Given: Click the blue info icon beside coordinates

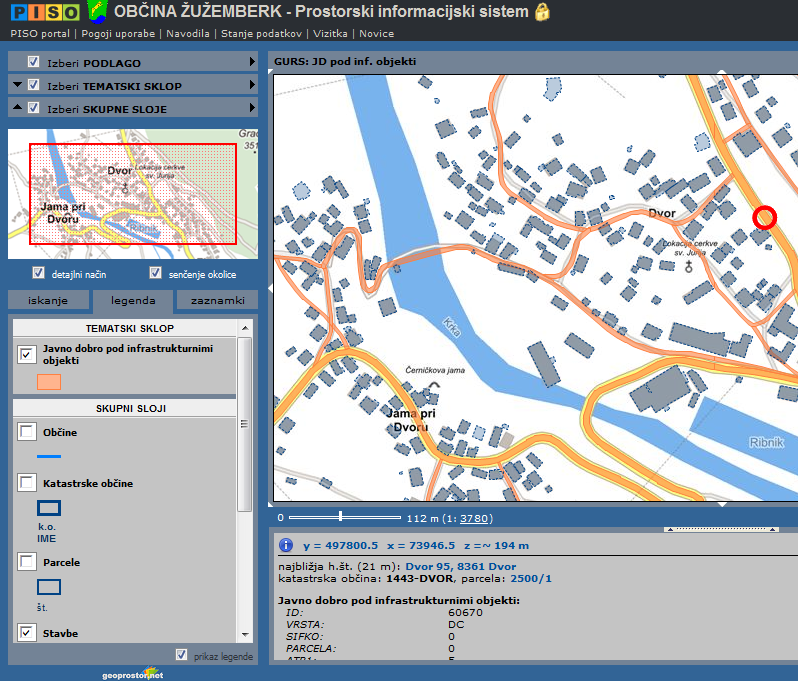Looking at the screenshot, I should (286, 545).
